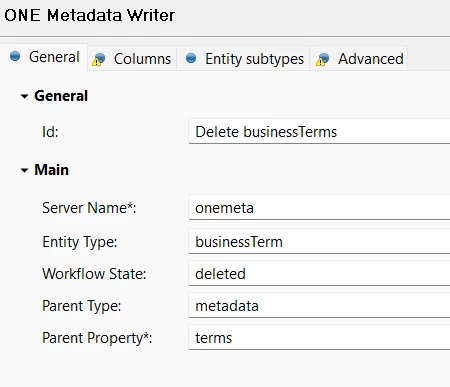Click the Workflow State field showing deleted
450x387 pixels.
pyautogui.click(x=319, y=274)
